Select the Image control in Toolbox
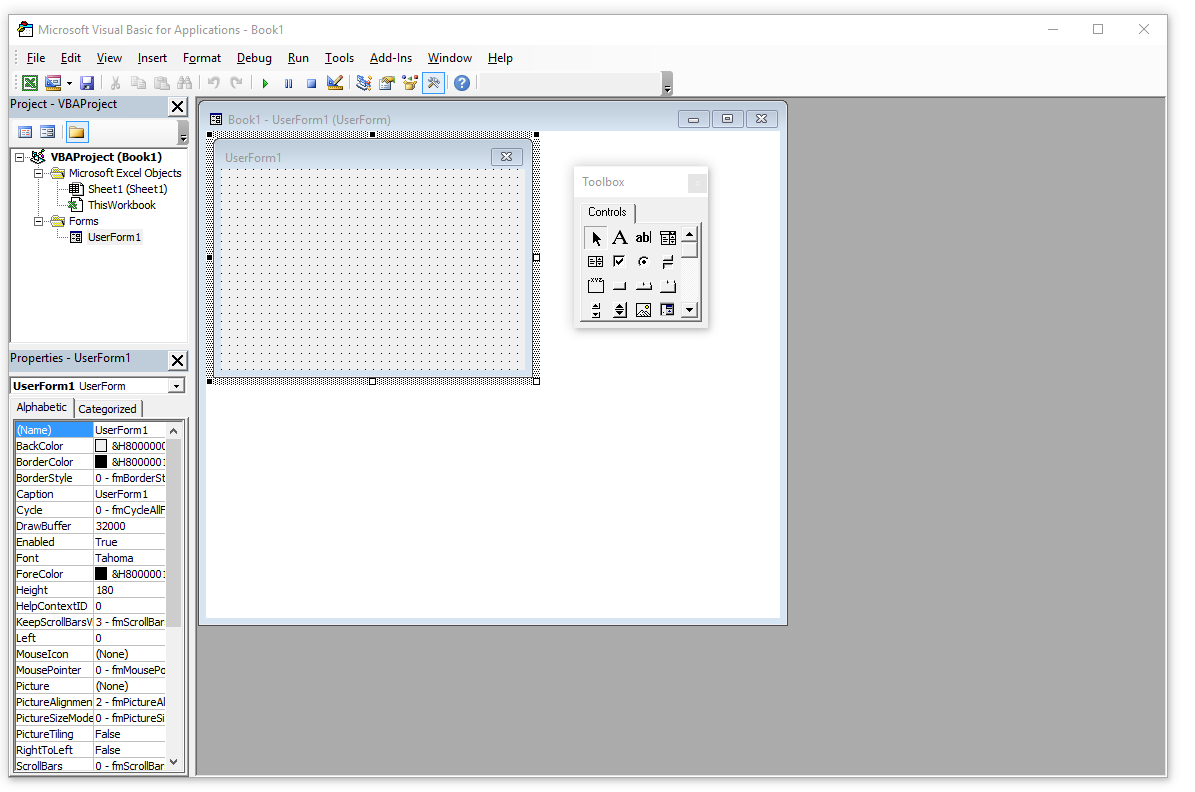 pos(643,310)
